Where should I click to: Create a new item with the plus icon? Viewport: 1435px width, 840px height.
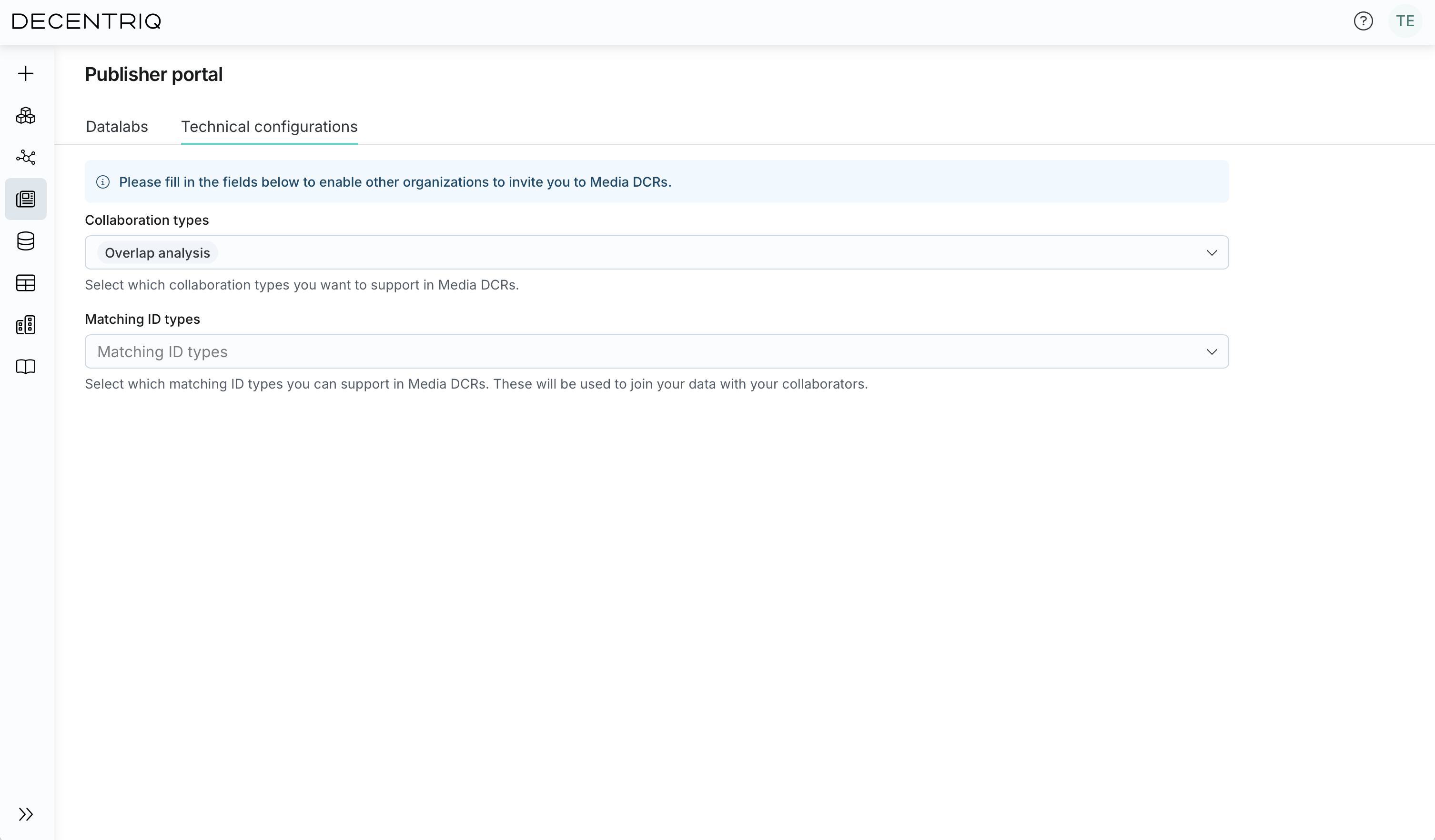26,73
